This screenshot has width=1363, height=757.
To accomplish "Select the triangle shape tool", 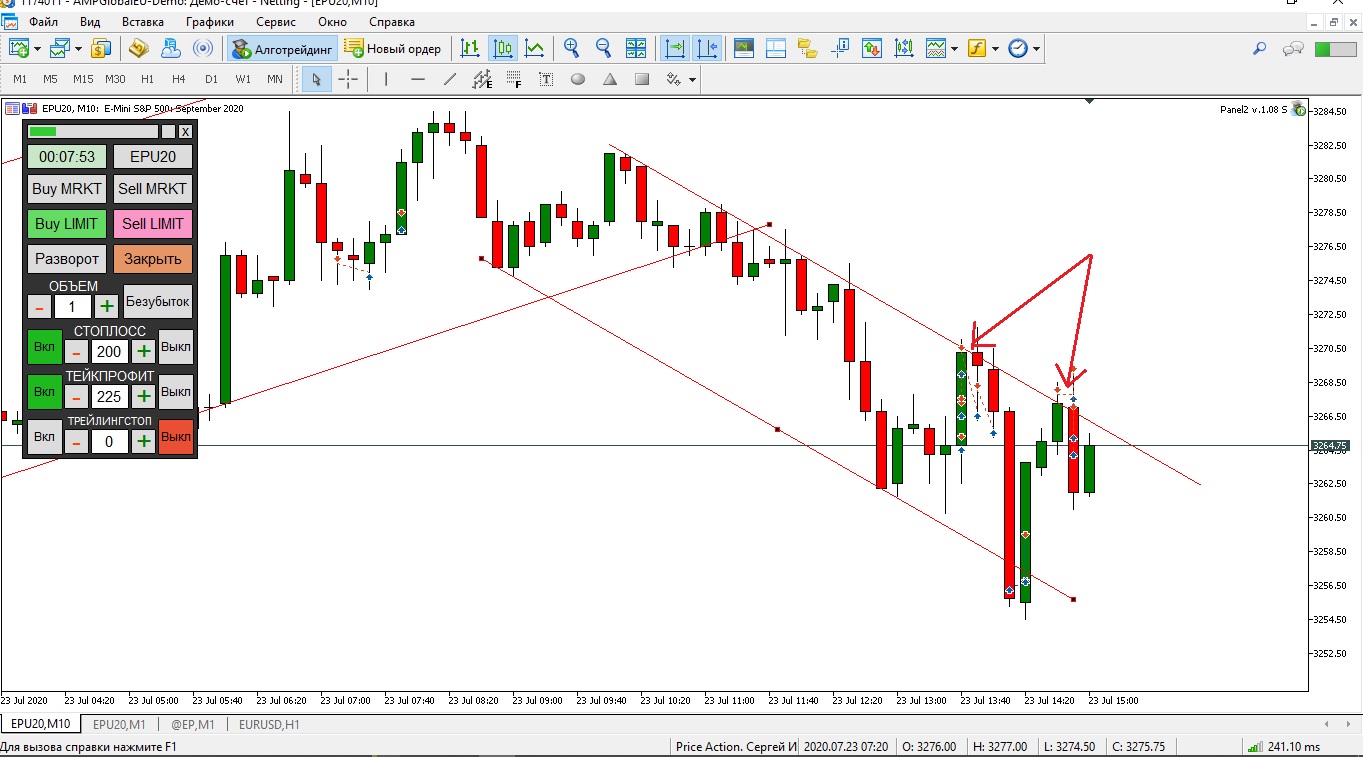I will pos(610,79).
